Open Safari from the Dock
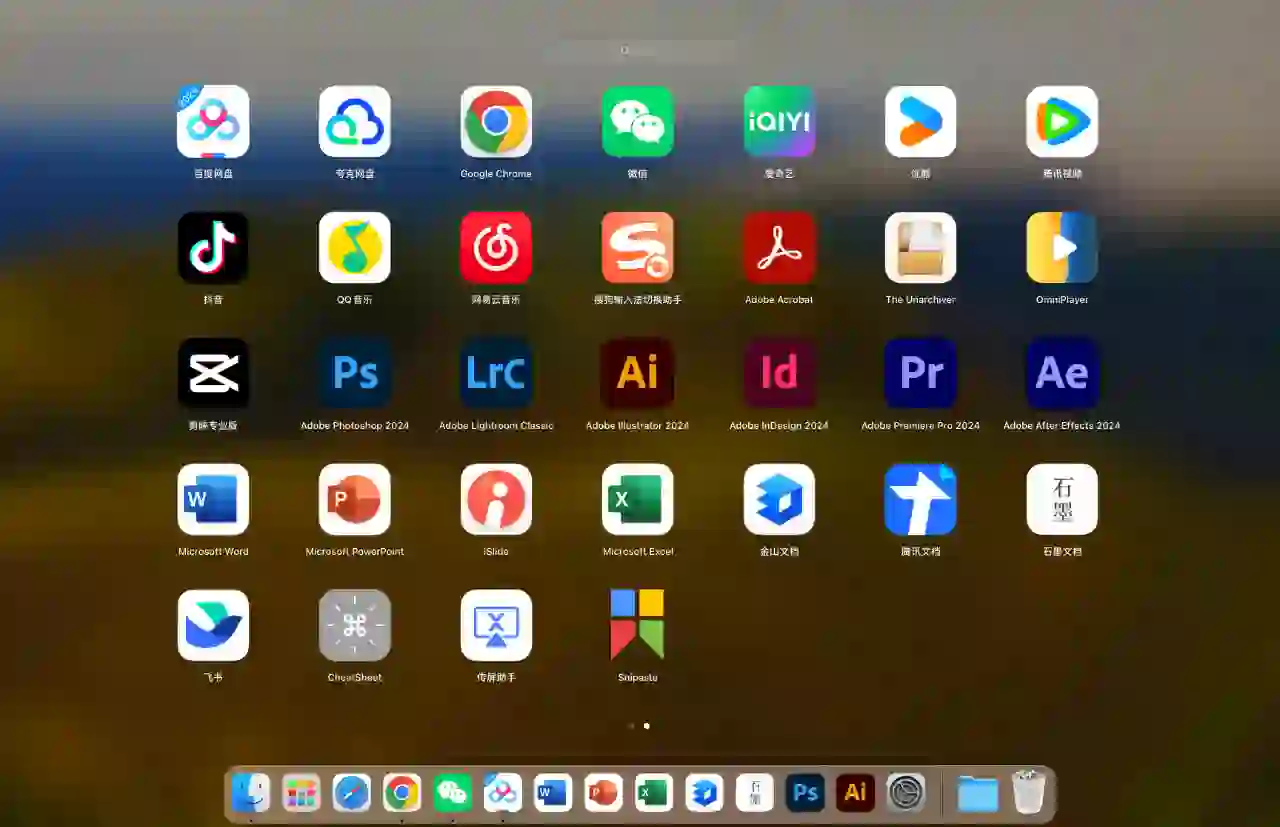Image resolution: width=1280 pixels, height=827 pixels. (x=351, y=792)
